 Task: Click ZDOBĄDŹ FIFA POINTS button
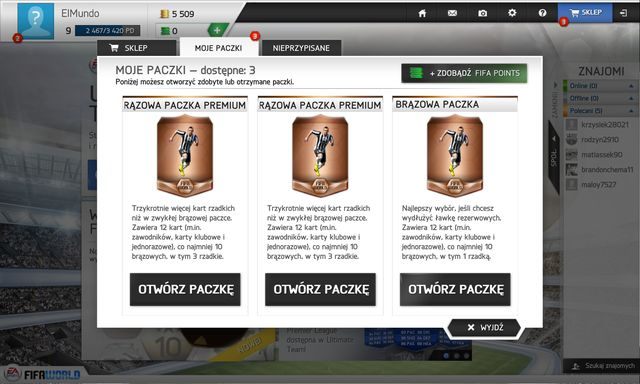[464, 73]
